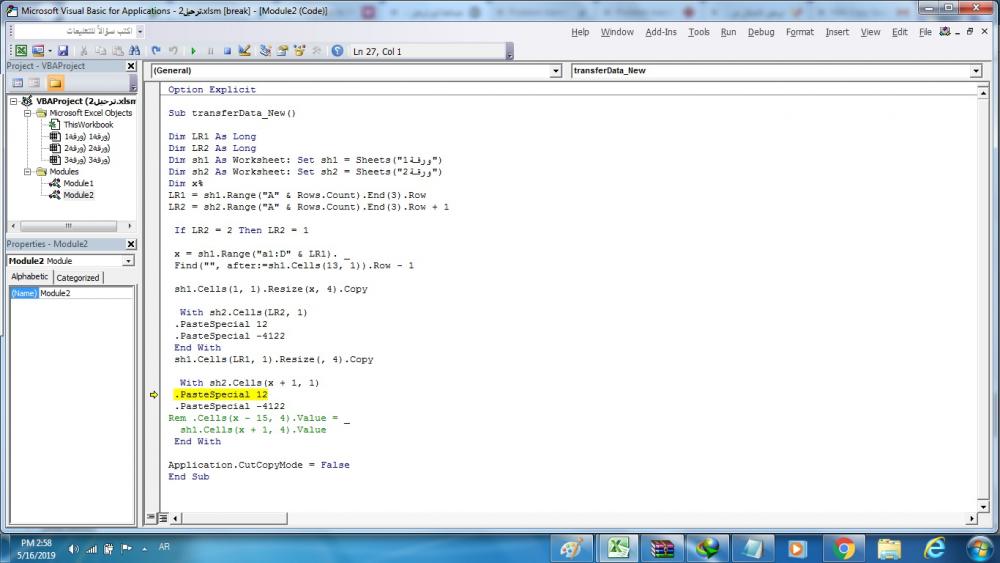Click the Insert UserForm toolbar icon
The image size is (1000, 563).
38,51
